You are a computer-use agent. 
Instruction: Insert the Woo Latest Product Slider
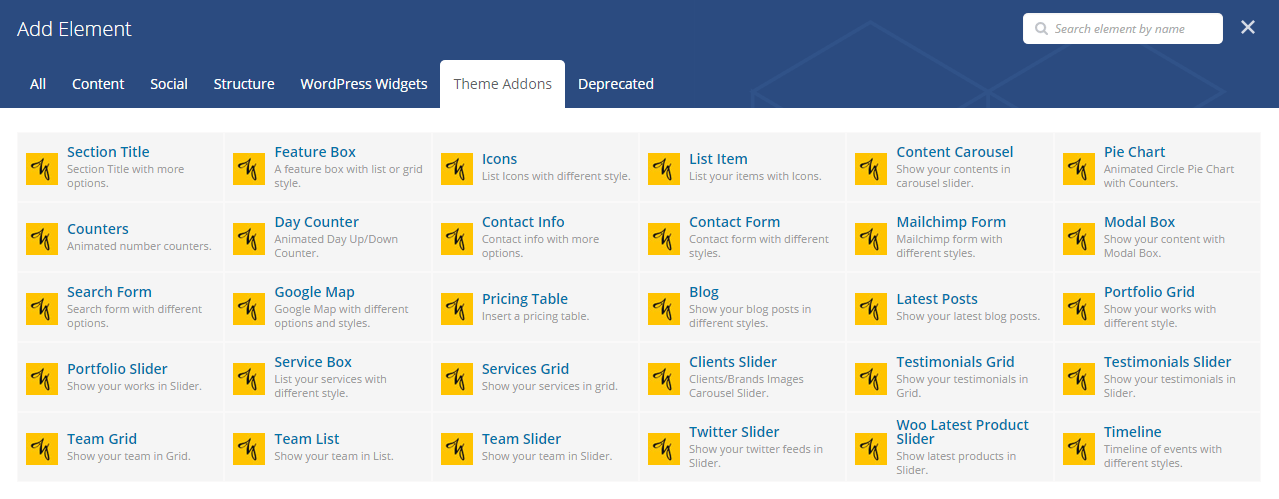962,432
